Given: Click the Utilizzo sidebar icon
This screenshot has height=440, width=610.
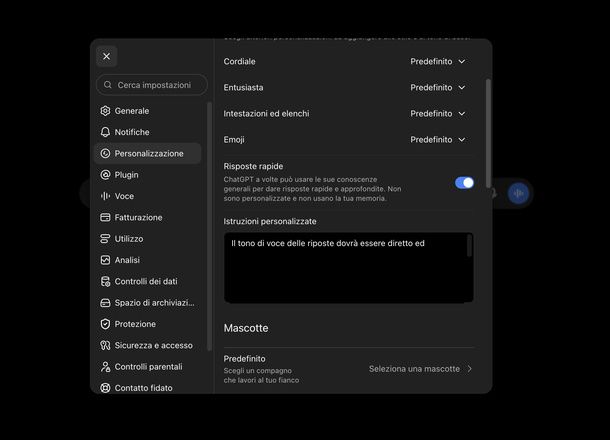Looking at the screenshot, I should pyautogui.click(x=105, y=239).
